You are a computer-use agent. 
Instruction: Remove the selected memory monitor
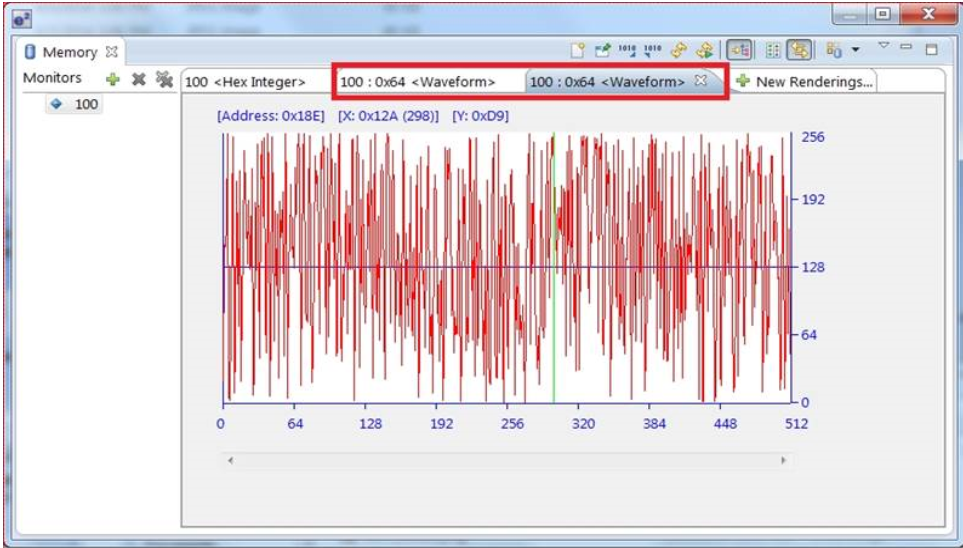tap(139, 79)
